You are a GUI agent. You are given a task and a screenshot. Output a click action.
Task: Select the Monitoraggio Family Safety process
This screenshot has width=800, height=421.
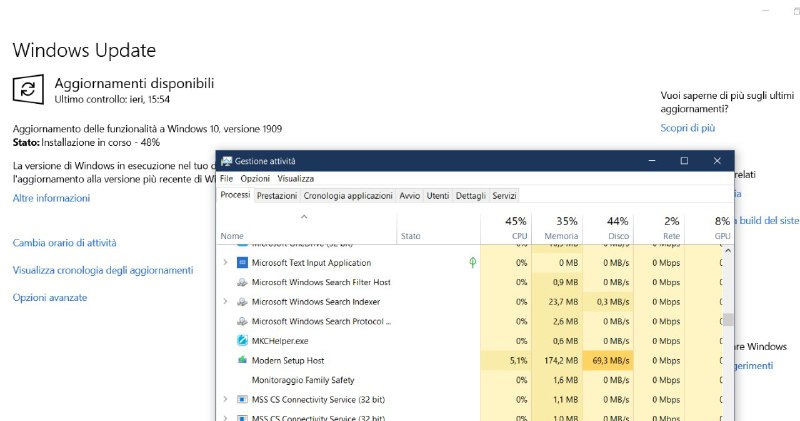pos(303,380)
